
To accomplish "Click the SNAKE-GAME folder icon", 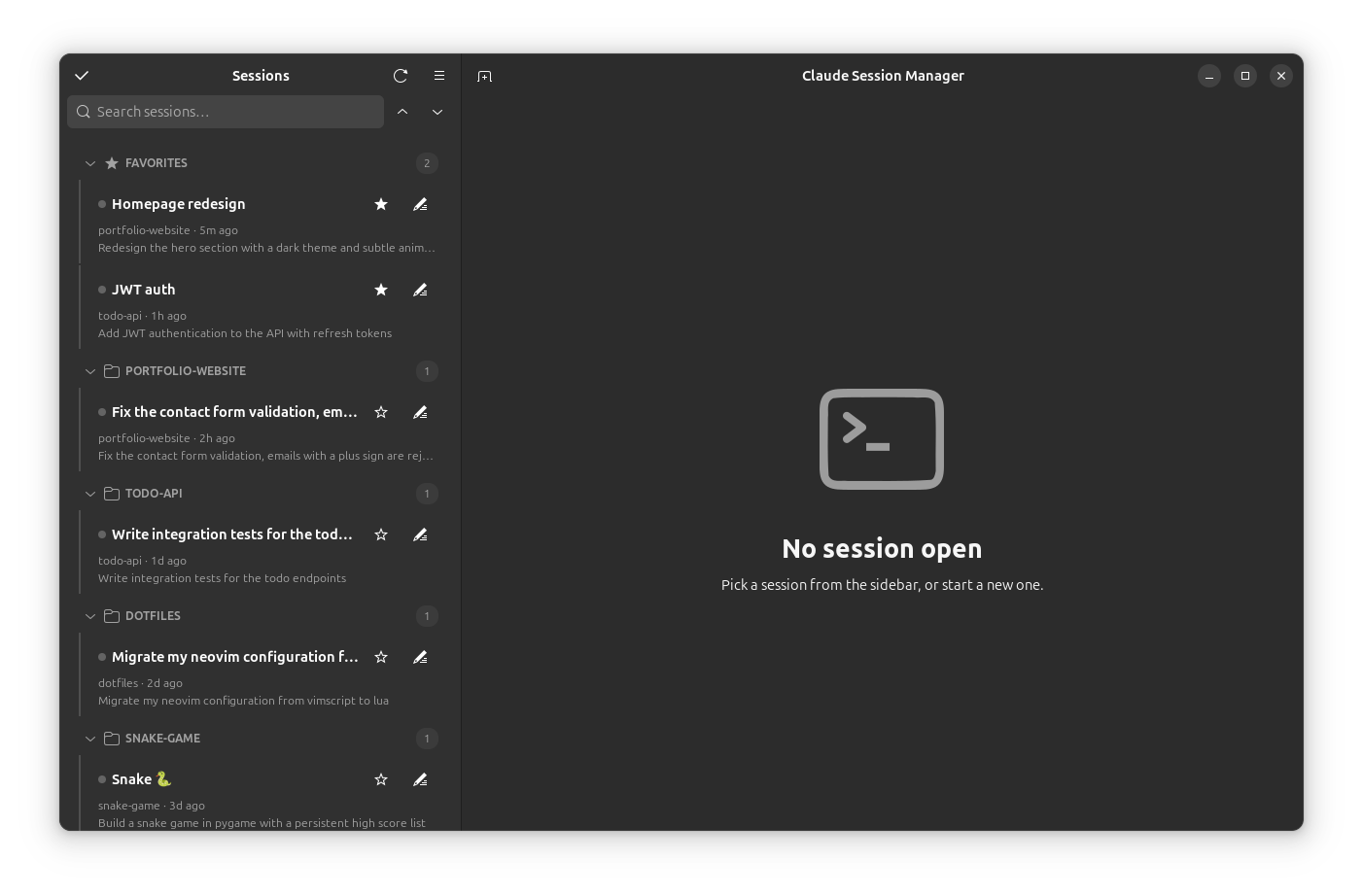I will point(112,739).
